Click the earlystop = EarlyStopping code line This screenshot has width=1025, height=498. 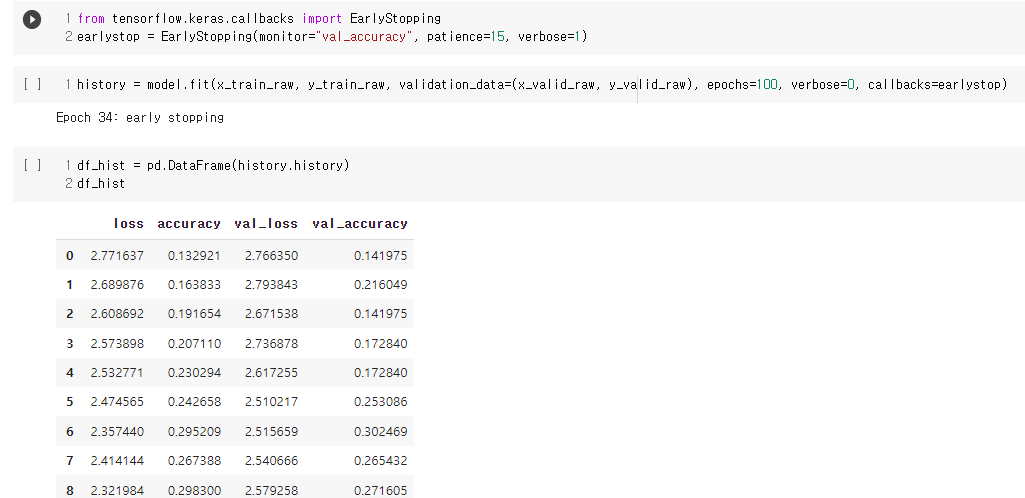point(332,37)
